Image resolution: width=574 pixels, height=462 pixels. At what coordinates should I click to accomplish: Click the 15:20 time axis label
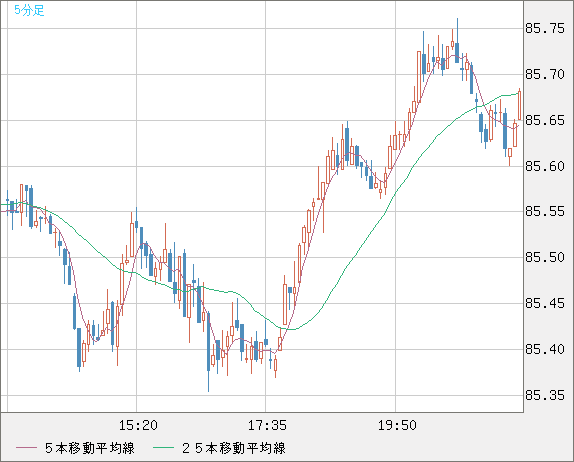138,425
